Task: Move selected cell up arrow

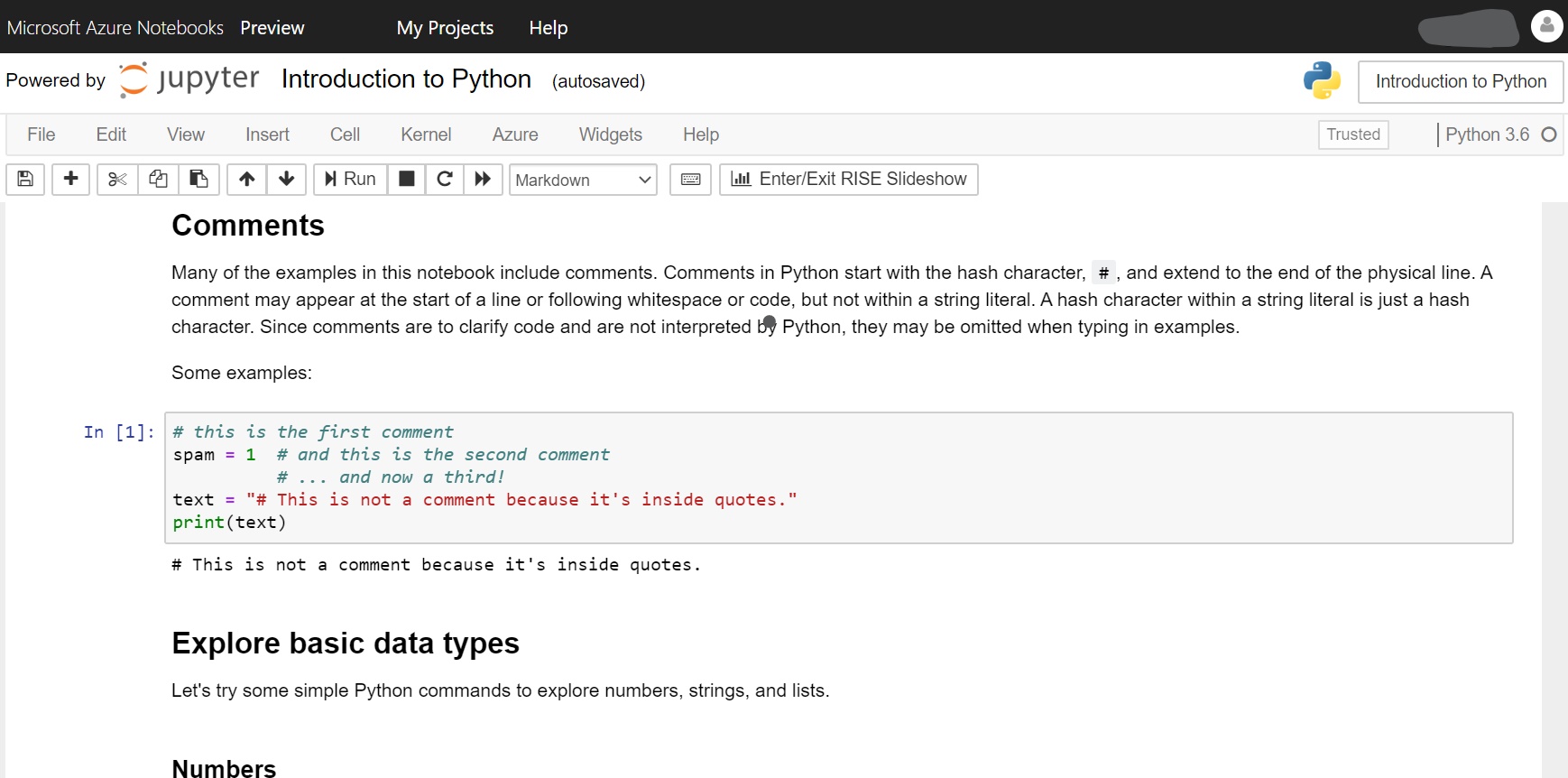Action: (246, 179)
